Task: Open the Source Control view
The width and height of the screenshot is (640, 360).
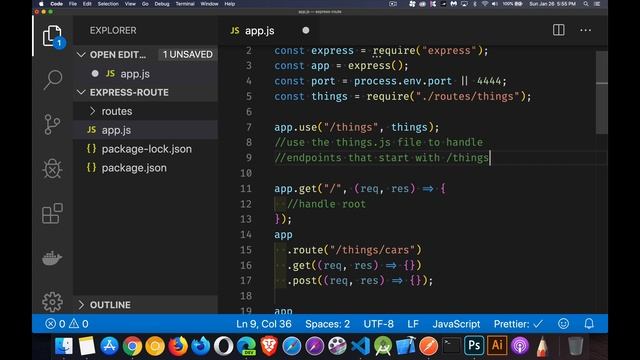Action: click(52, 124)
